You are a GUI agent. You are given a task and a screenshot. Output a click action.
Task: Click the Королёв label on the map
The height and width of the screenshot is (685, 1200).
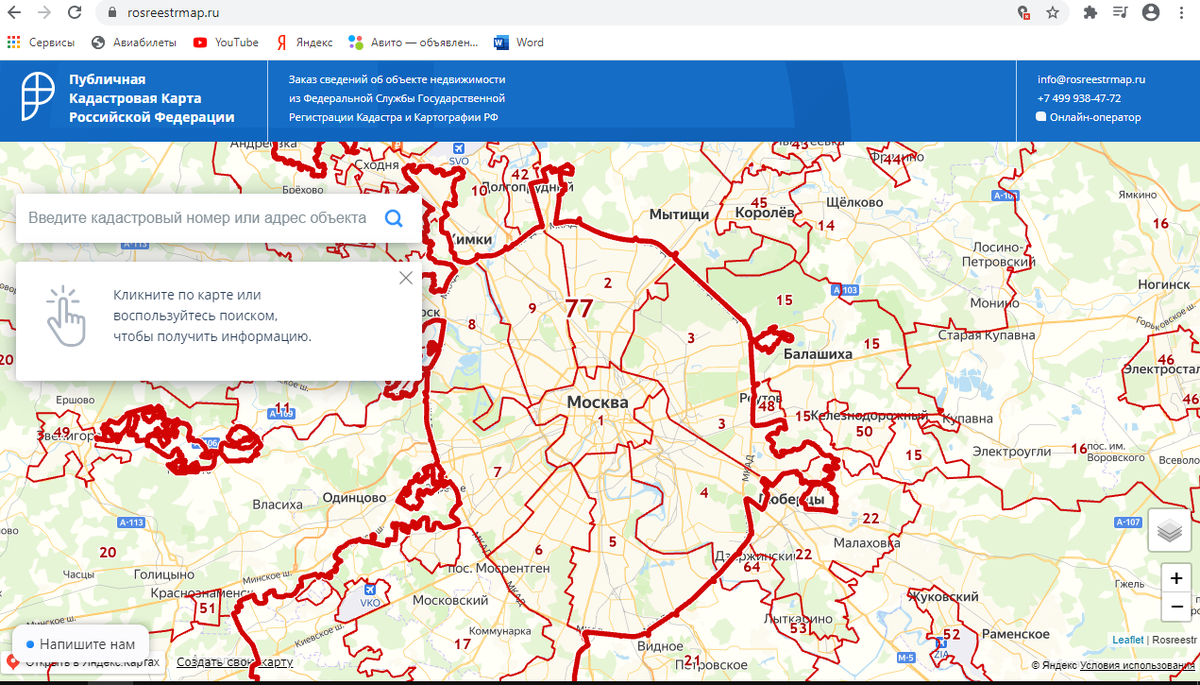764,213
